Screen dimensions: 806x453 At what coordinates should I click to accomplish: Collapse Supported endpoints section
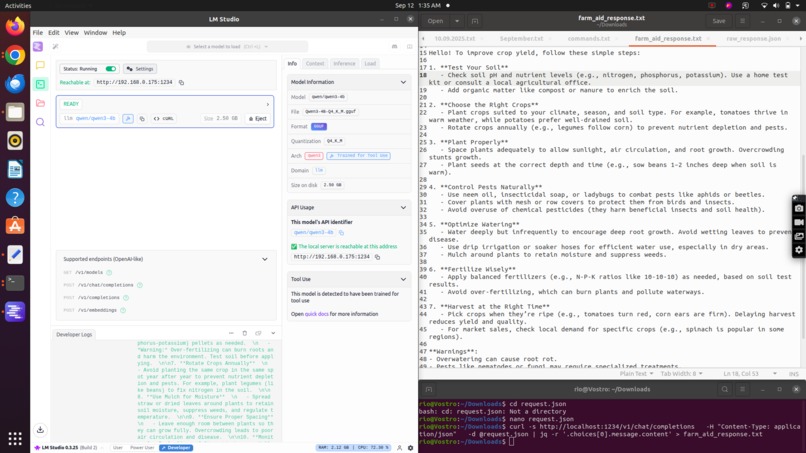(x=265, y=259)
